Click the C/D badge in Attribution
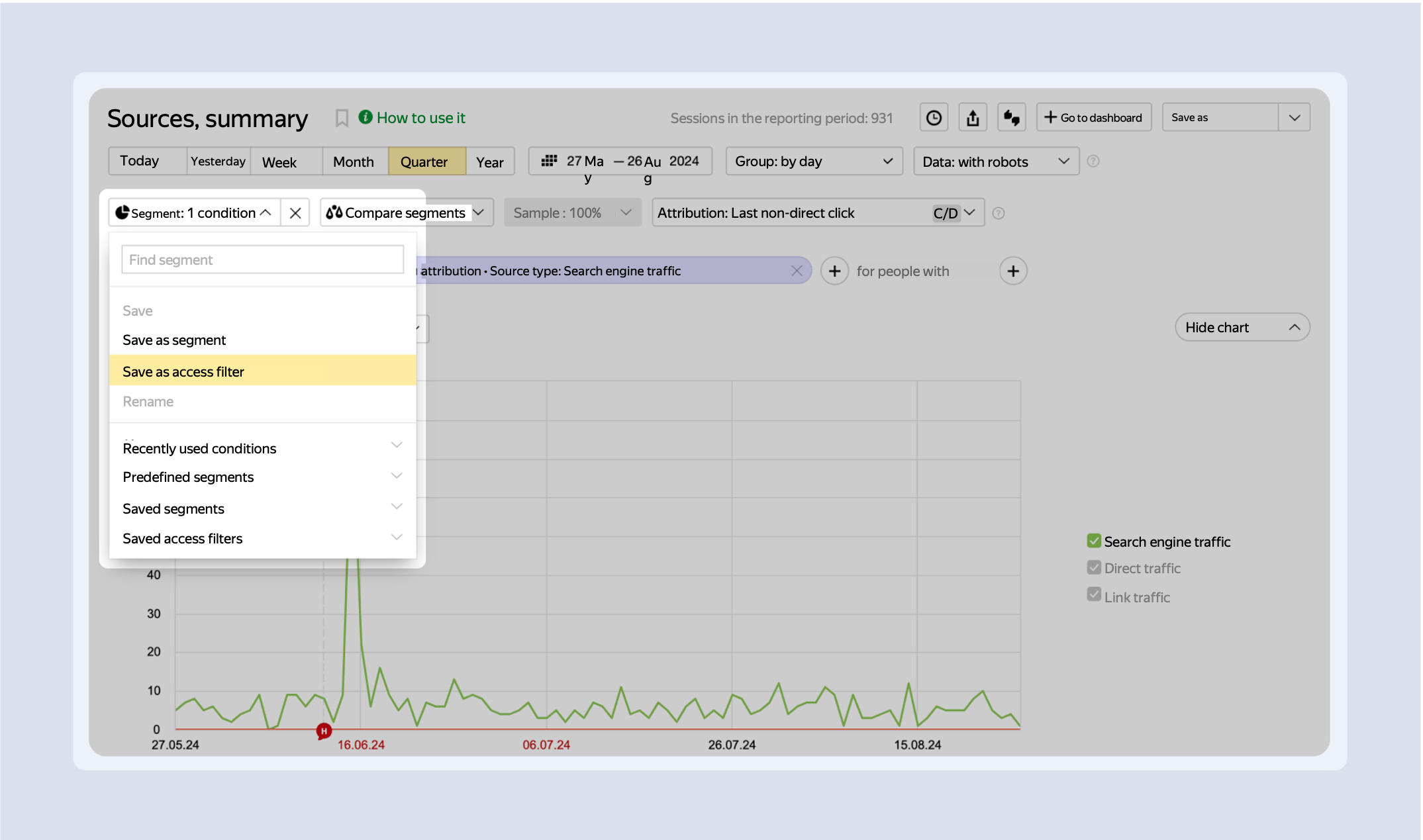The height and width of the screenshot is (840, 1423). [x=946, y=213]
